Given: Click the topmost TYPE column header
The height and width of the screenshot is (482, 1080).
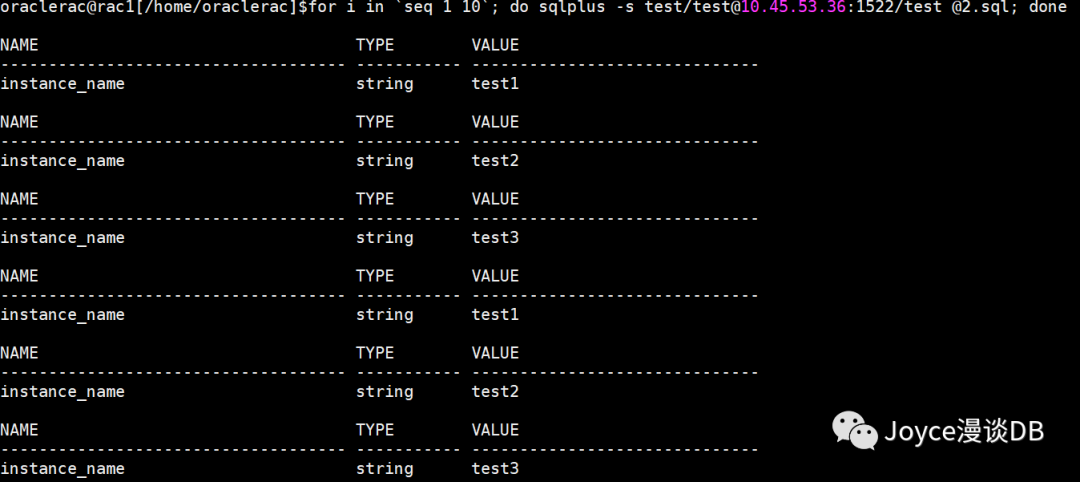Looking at the screenshot, I should coord(375,45).
